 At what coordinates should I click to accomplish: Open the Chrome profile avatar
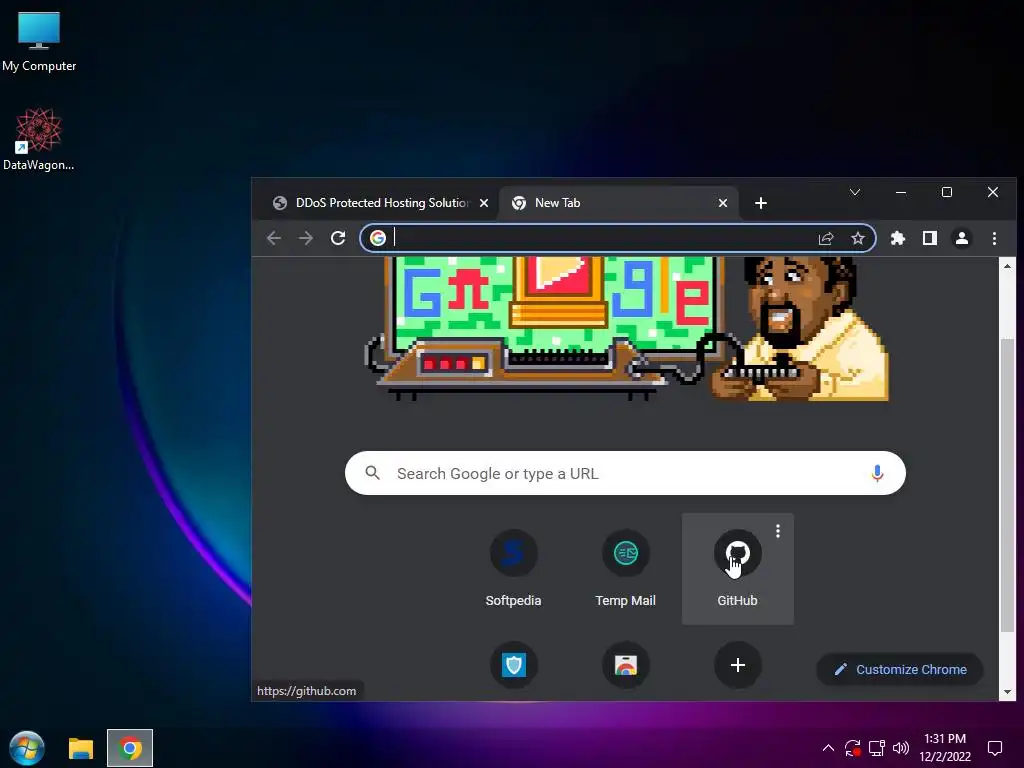pyautogui.click(x=961, y=238)
